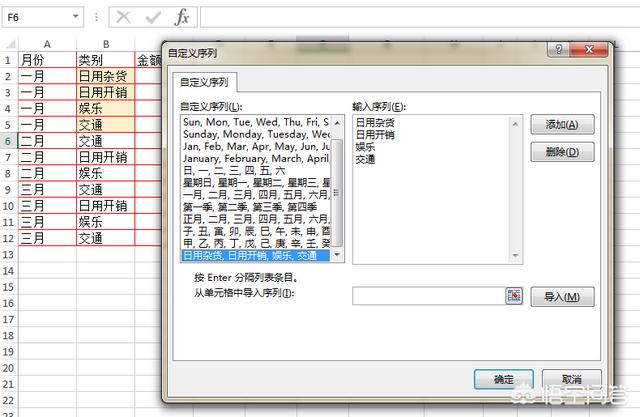
Task: Click cell B3 containing 日用开销
Action: pos(106,93)
